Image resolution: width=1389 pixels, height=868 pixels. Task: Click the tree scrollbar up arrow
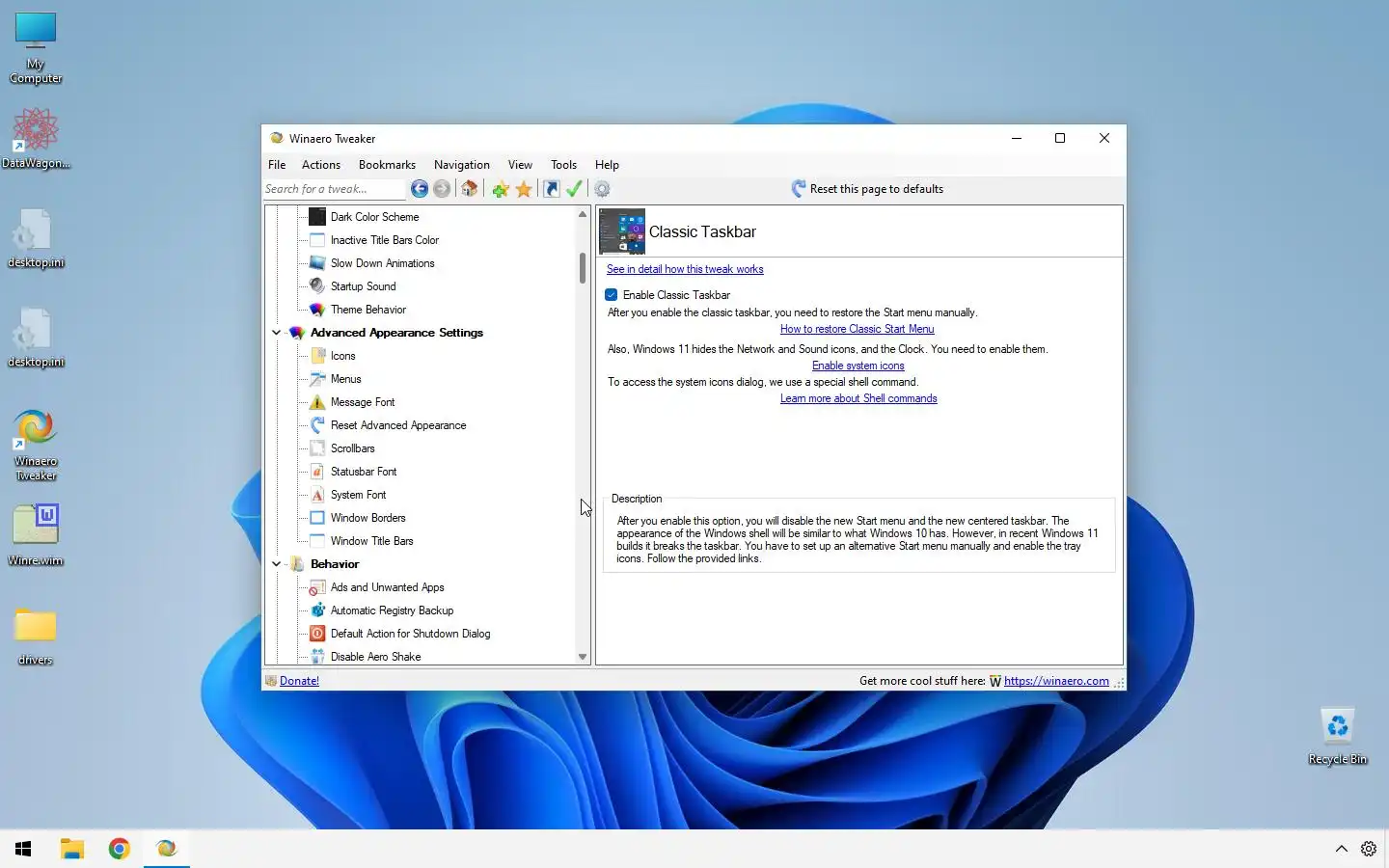583,214
